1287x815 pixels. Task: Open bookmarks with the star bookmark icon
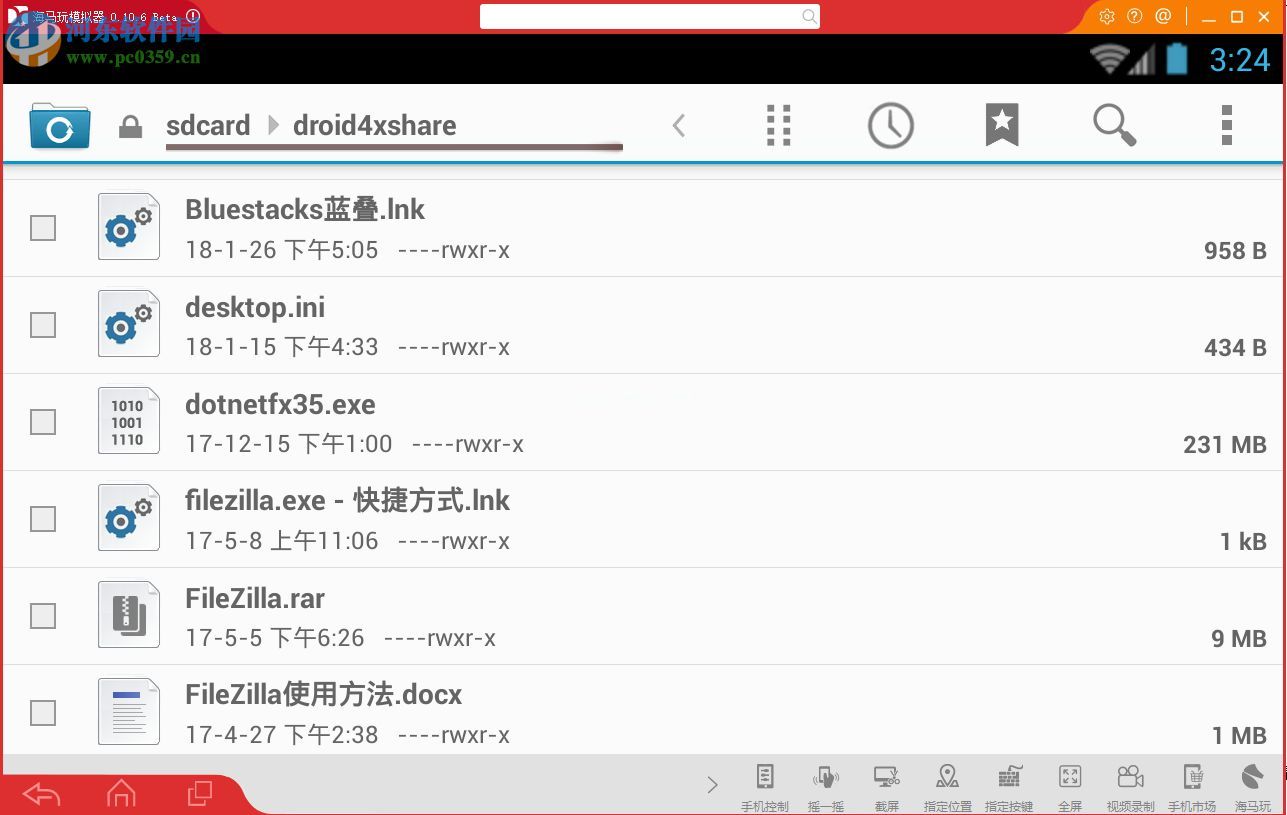pos(1002,126)
